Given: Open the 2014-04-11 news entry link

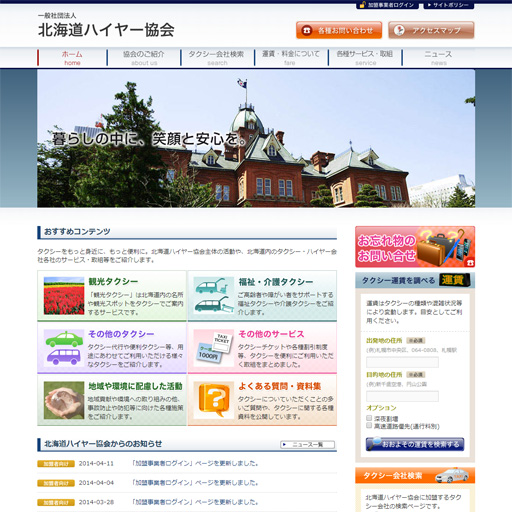Looking at the screenshot, I should (195, 463).
